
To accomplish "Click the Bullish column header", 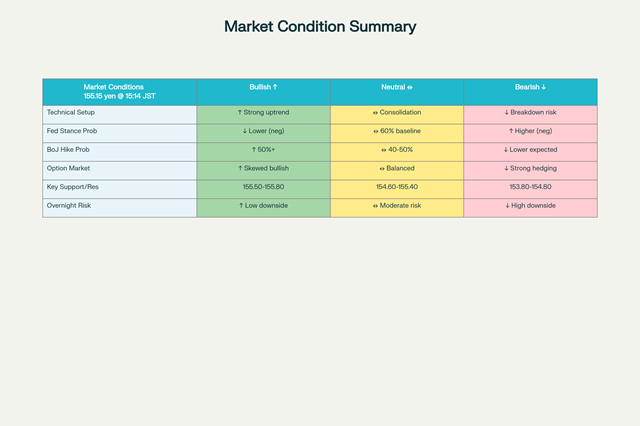I will coord(263,88).
